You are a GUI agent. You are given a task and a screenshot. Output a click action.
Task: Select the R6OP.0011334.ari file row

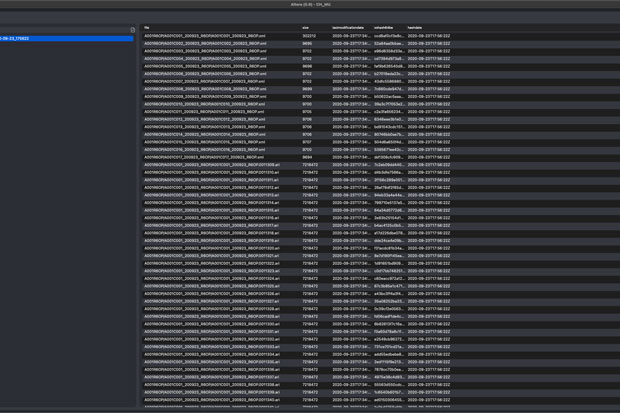pyautogui.click(x=381, y=354)
